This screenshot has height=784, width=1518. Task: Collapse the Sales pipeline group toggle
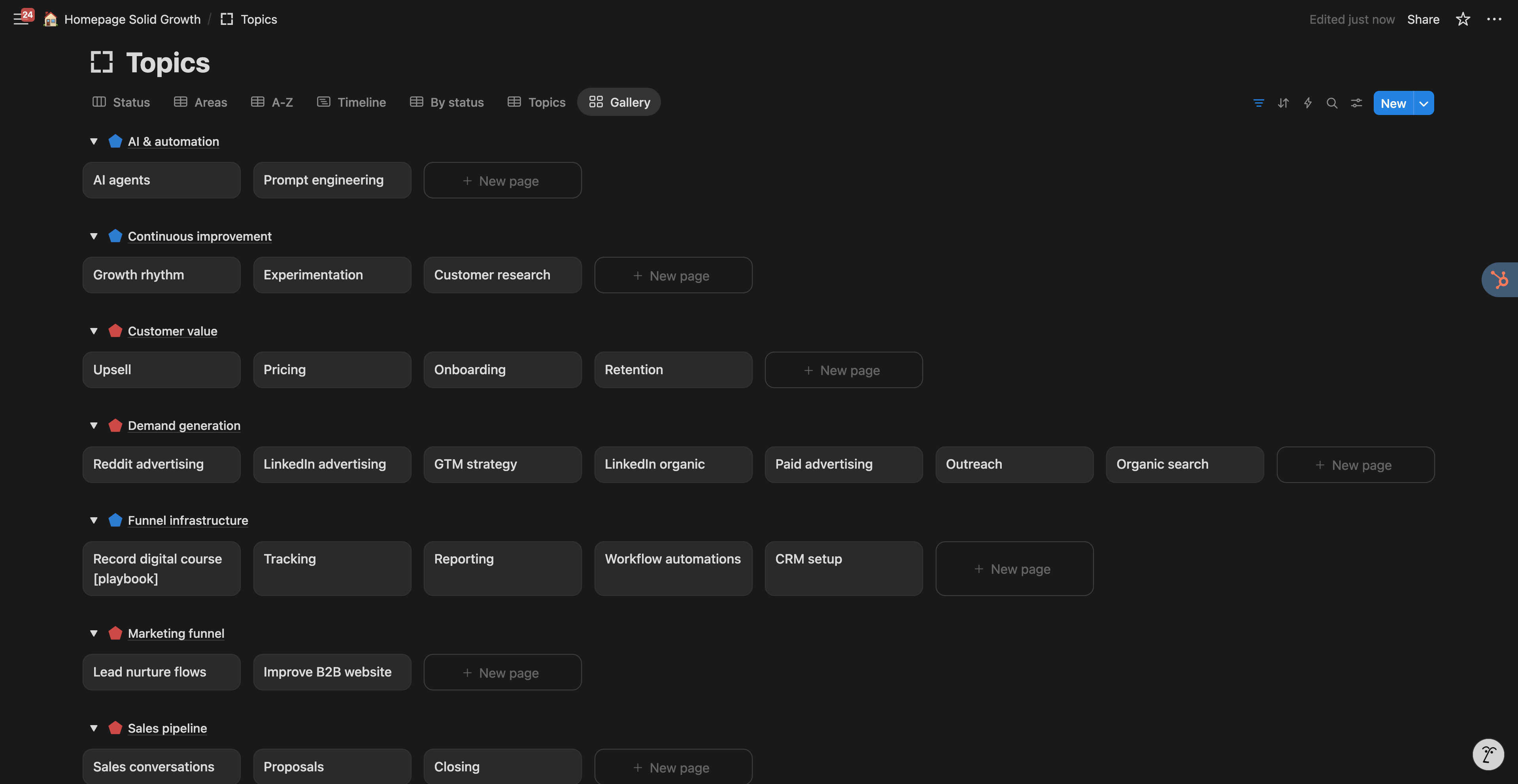94,728
